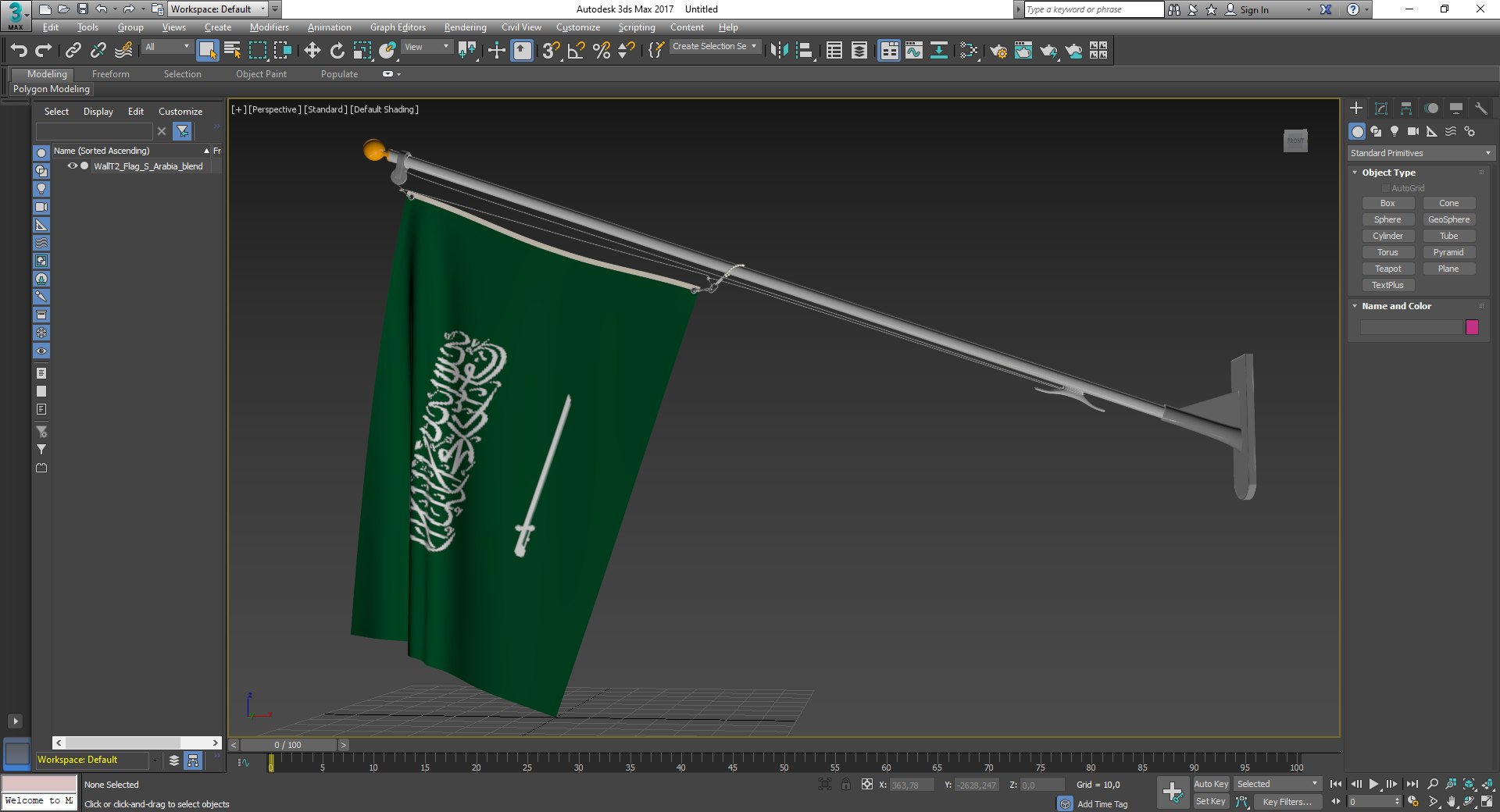1500x812 pixels.
Task: Open the key filter Selected dropdown
Action: click(x=1277, y=784)
